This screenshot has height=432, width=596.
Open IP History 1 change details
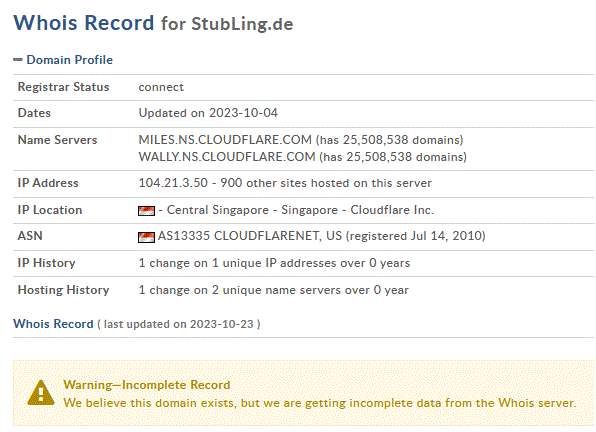tap(274, 263)
